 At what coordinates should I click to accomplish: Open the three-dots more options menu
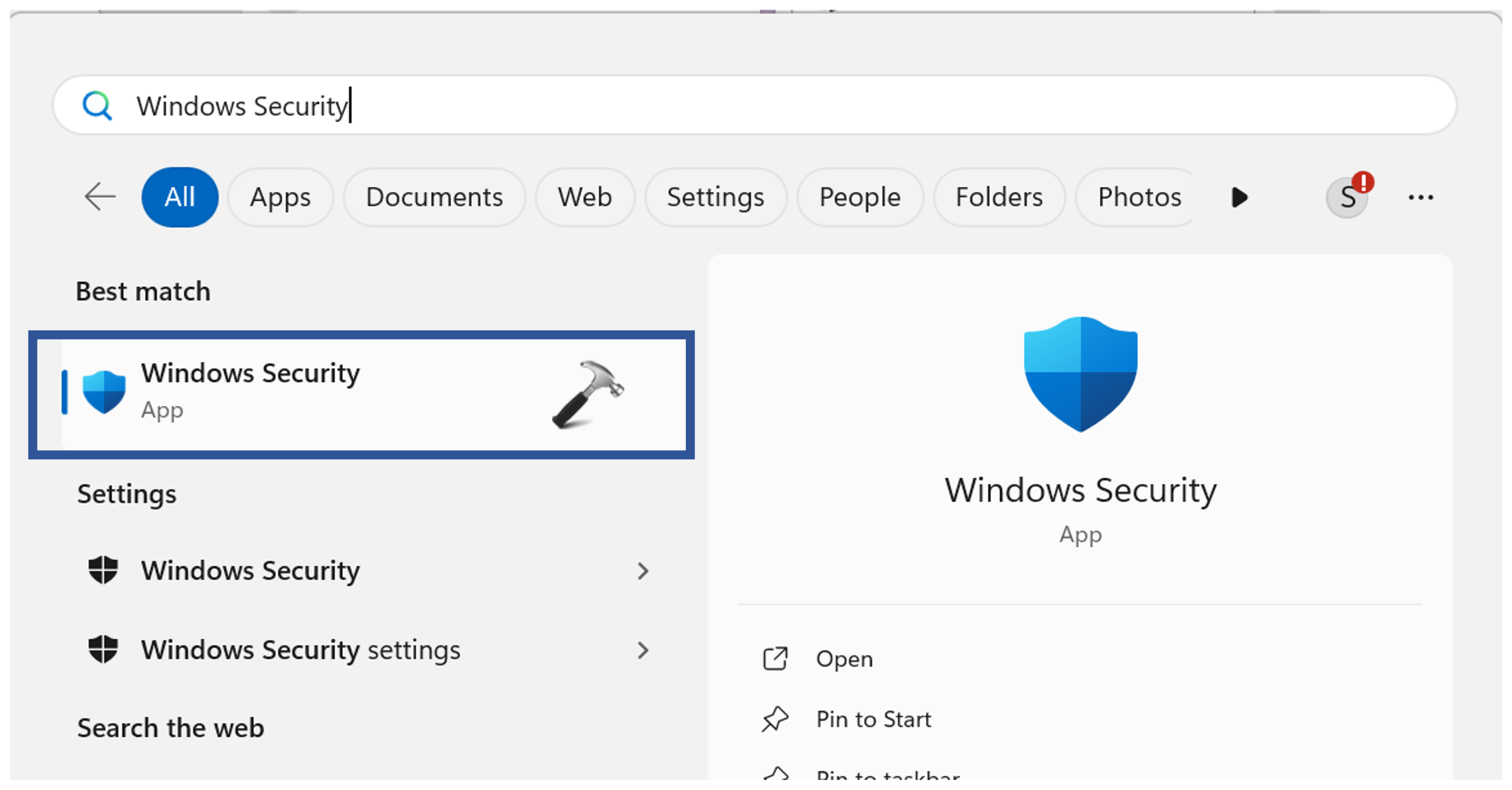(x=1420, y=198)
